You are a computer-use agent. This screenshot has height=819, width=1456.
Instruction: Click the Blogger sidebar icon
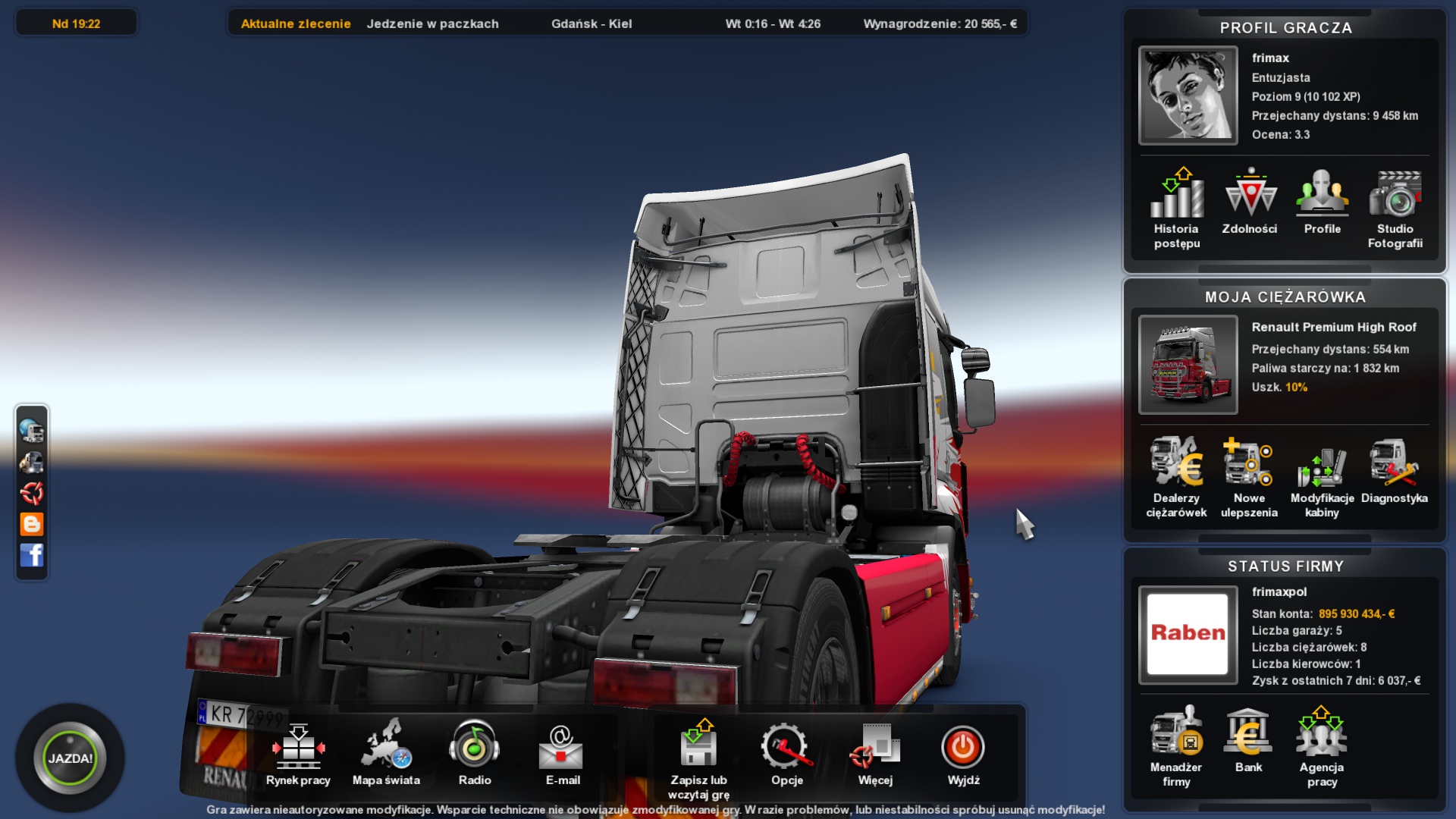pyautogui.click(x=32, y=524)
